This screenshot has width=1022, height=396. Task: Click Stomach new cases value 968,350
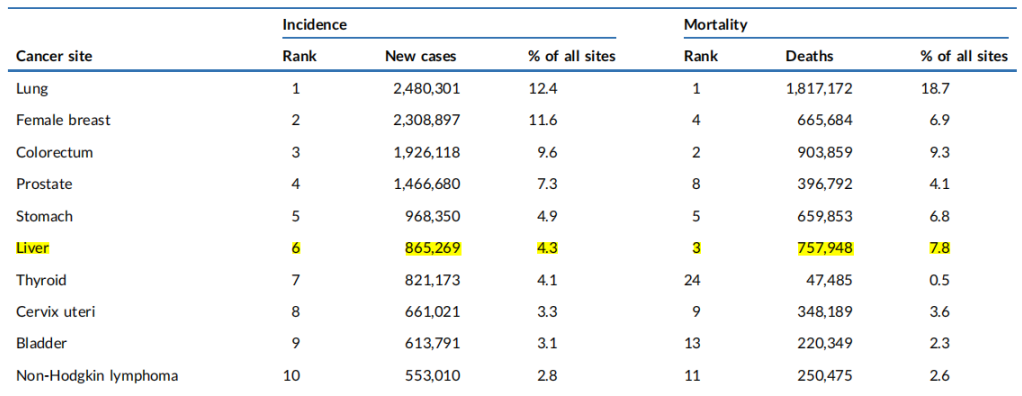pyautogui.click(x=433, y=216)
